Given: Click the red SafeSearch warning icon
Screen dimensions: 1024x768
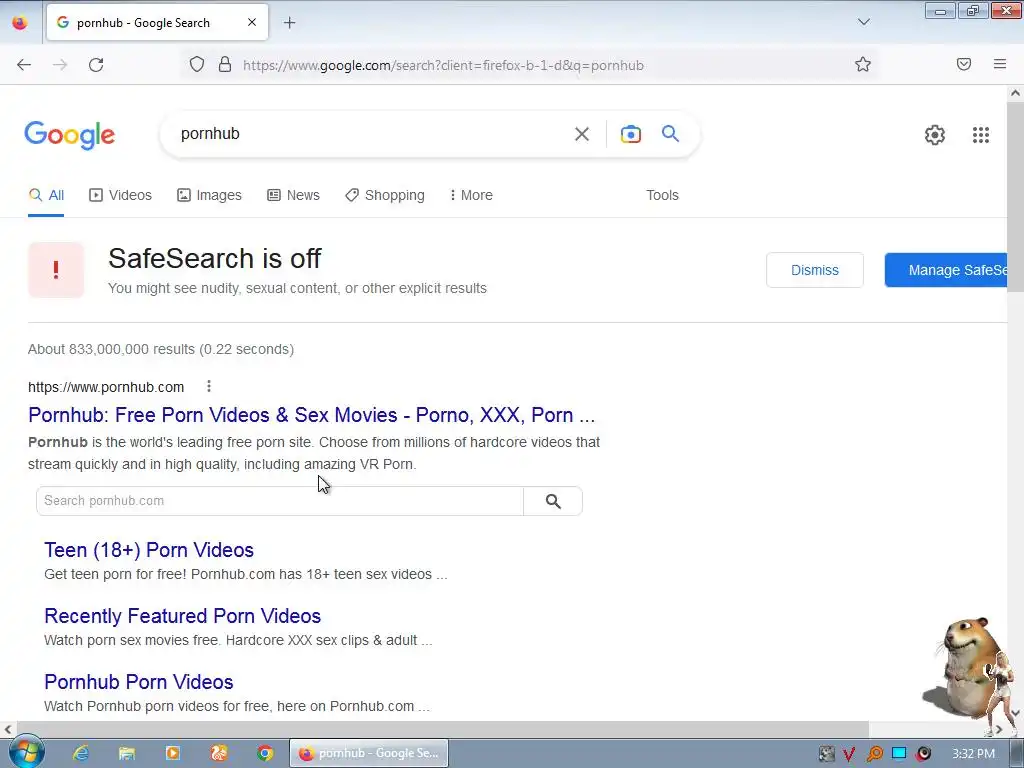Looking at the screenshot, I should point(56,270).
